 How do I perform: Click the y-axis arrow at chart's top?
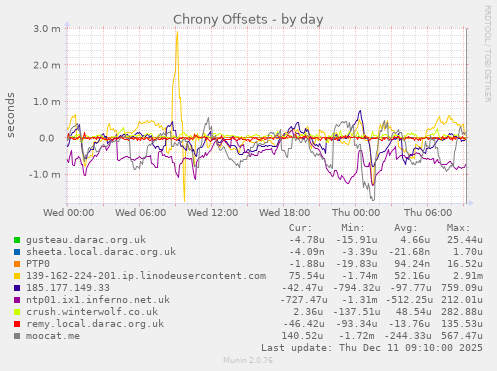pyautogui.click(x=67, y=24)
